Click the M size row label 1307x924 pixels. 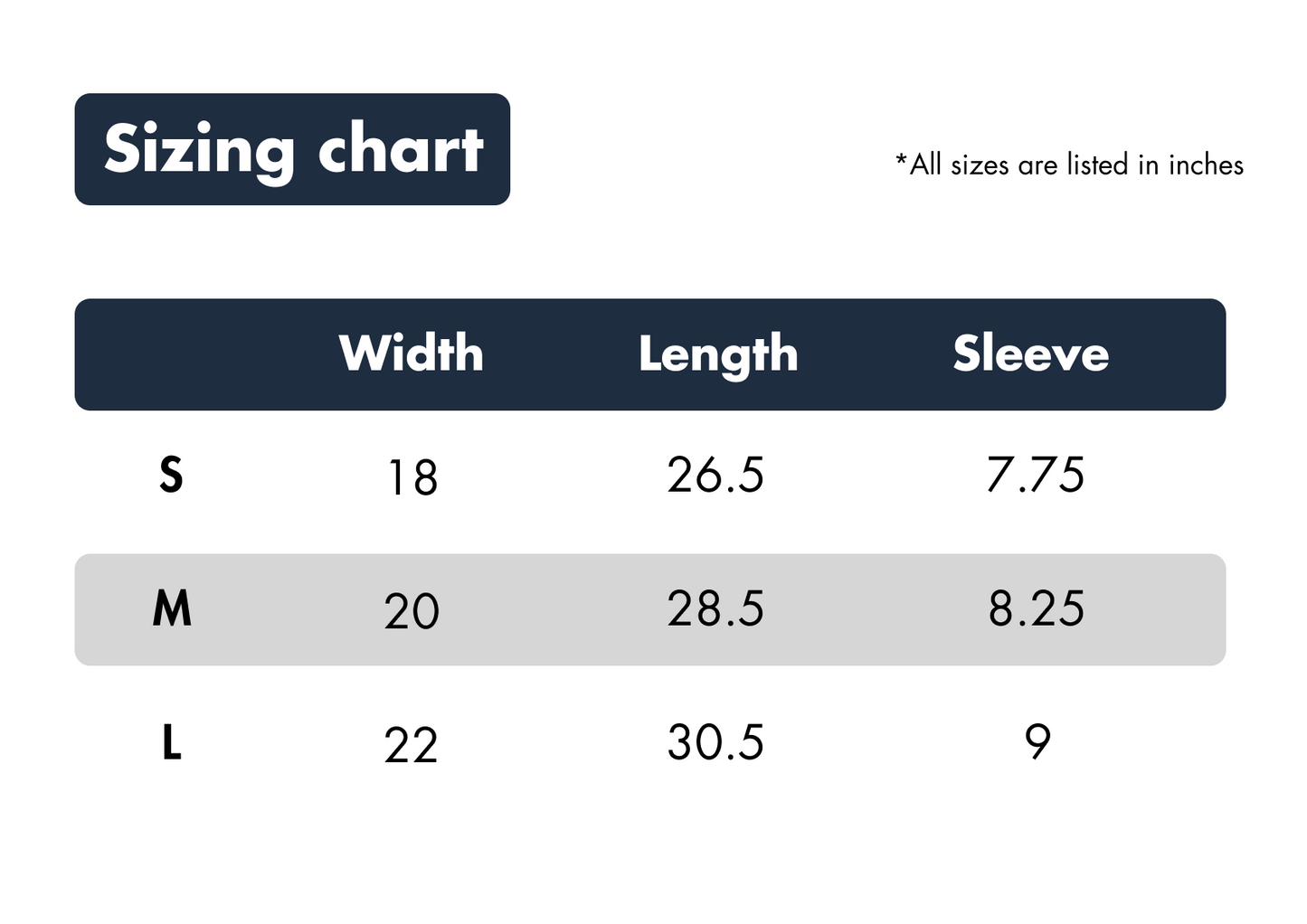click(x=172, y=608)
